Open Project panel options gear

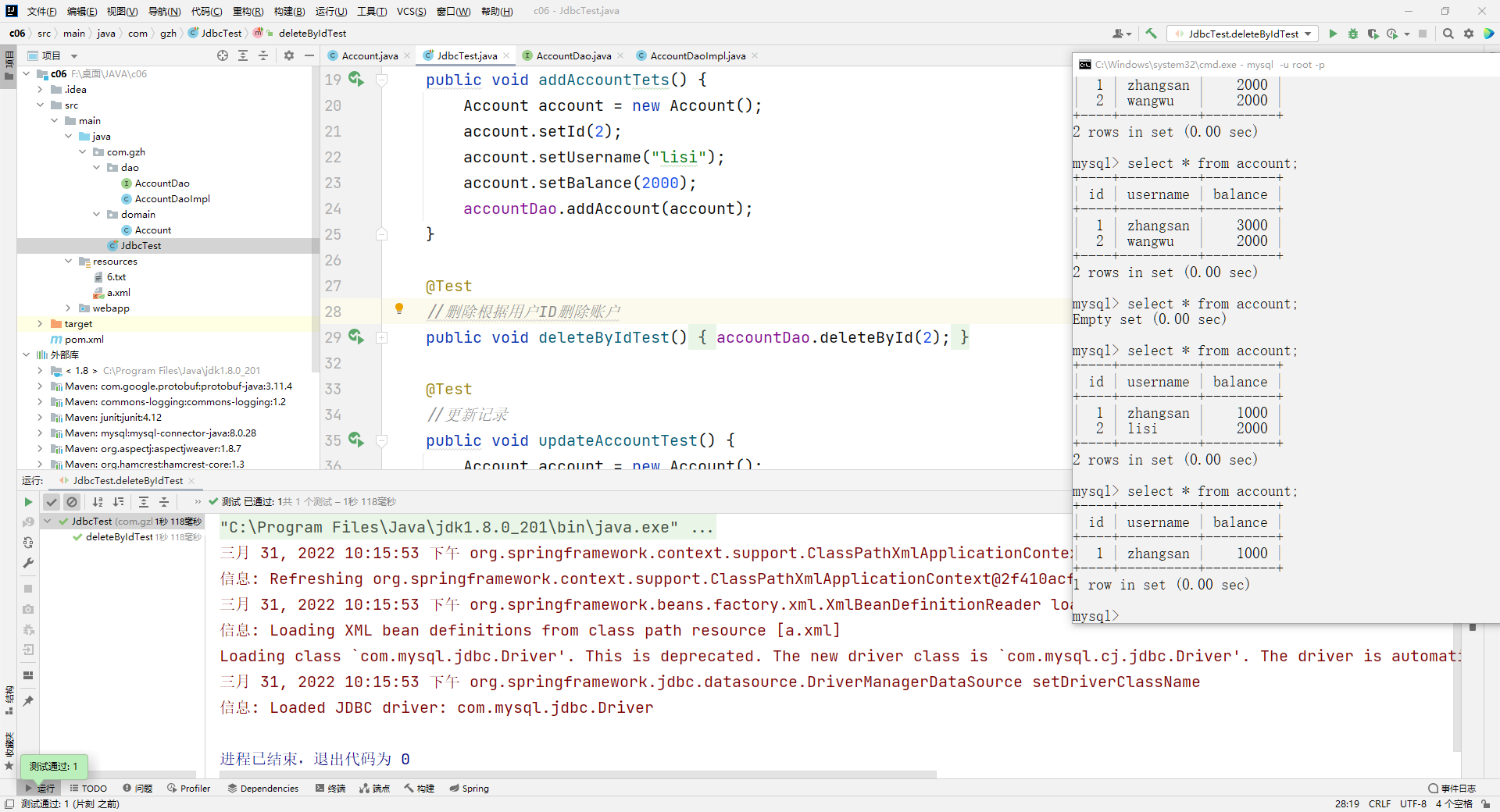pos(289,55)
